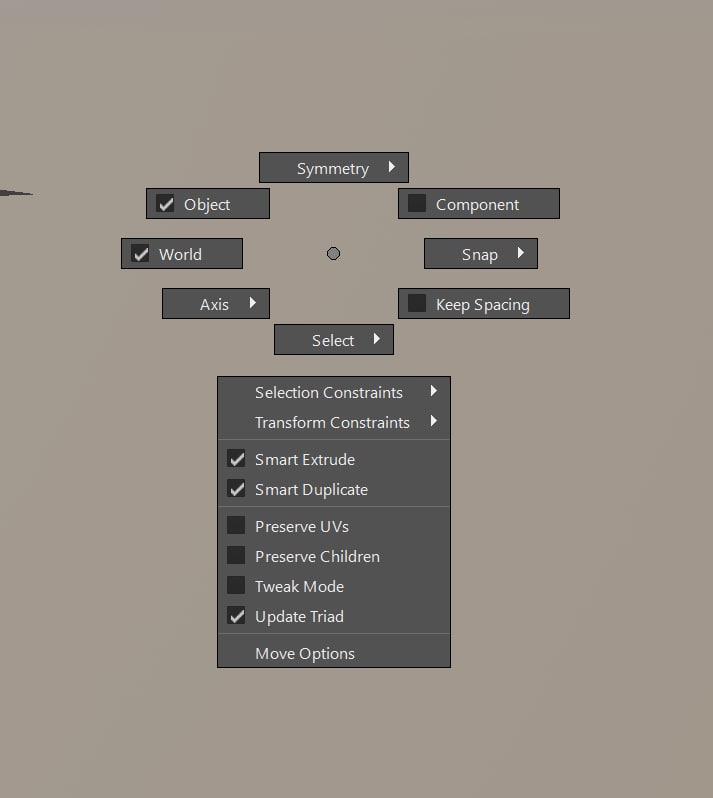The height and width of the screenshot is (798, 713).
Task: Toggle the Object checkbox
Action: click(165, 204)
